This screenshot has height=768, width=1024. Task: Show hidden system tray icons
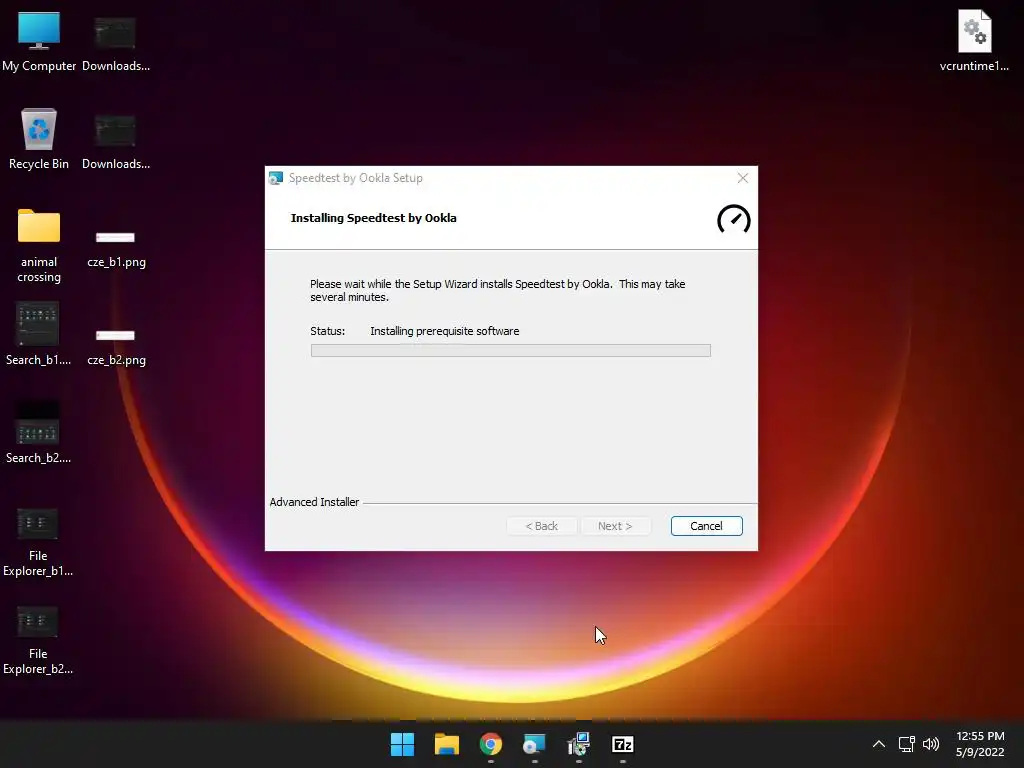point(878,744)
